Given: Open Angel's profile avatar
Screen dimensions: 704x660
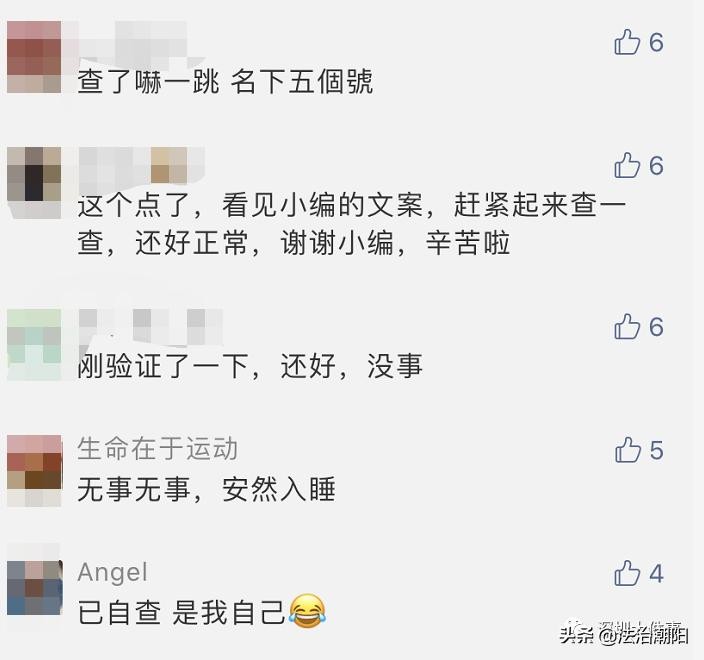Looking at the screenshot, I should (34, 587).
